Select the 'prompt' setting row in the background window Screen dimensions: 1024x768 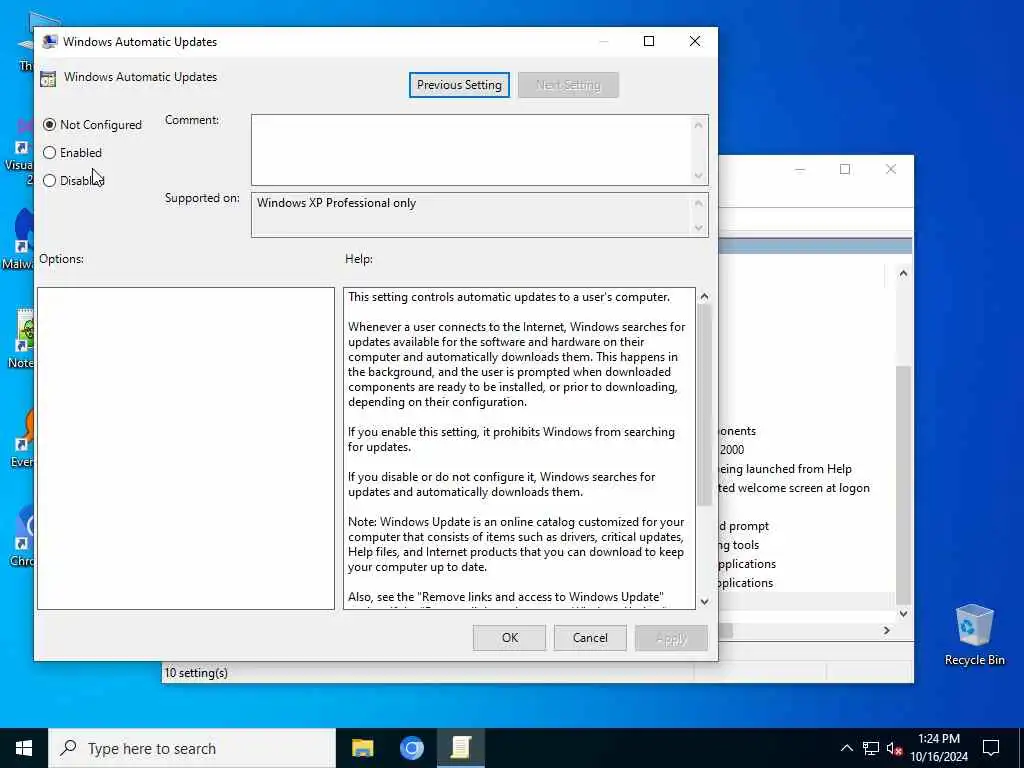point(744,526)
